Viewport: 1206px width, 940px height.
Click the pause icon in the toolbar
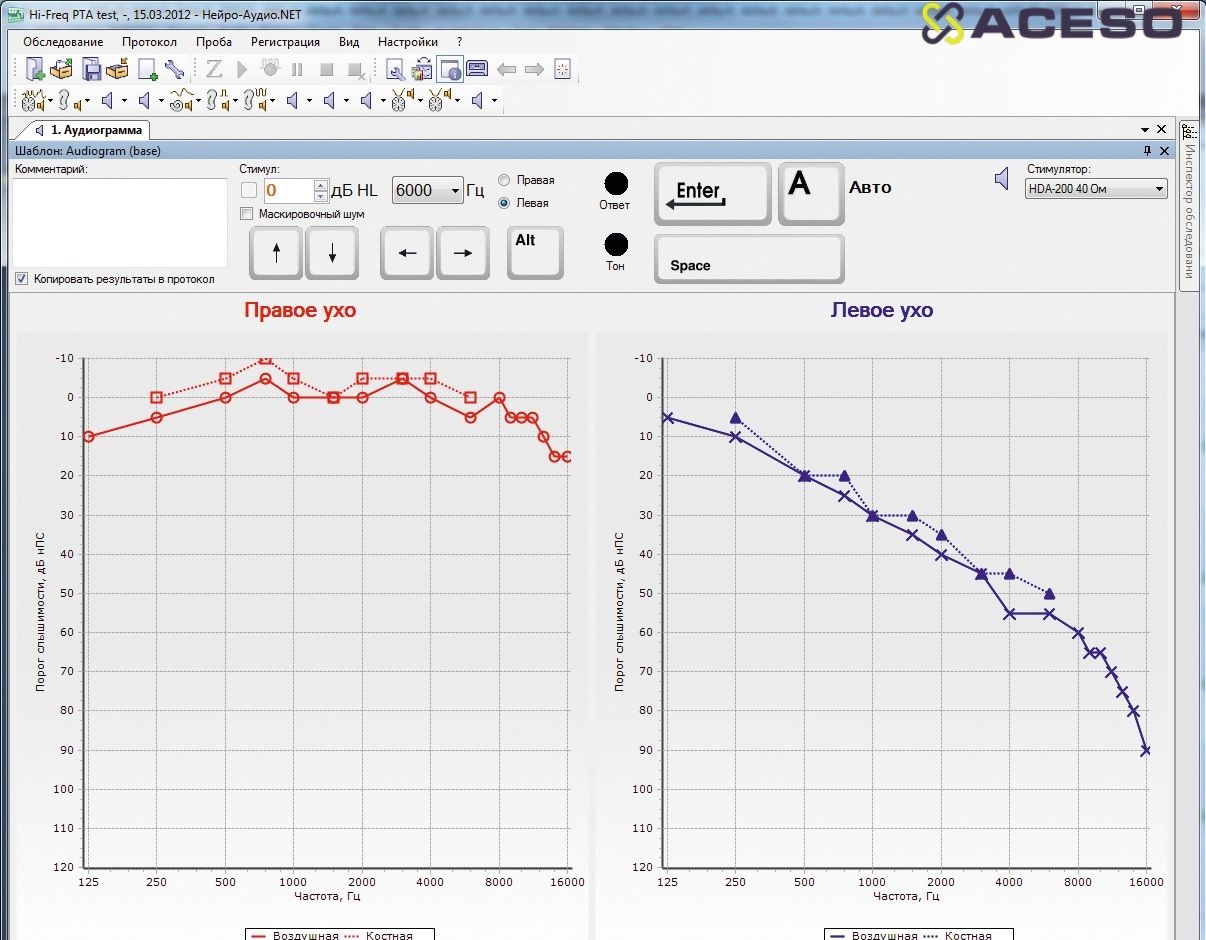[x=297, y=69]
